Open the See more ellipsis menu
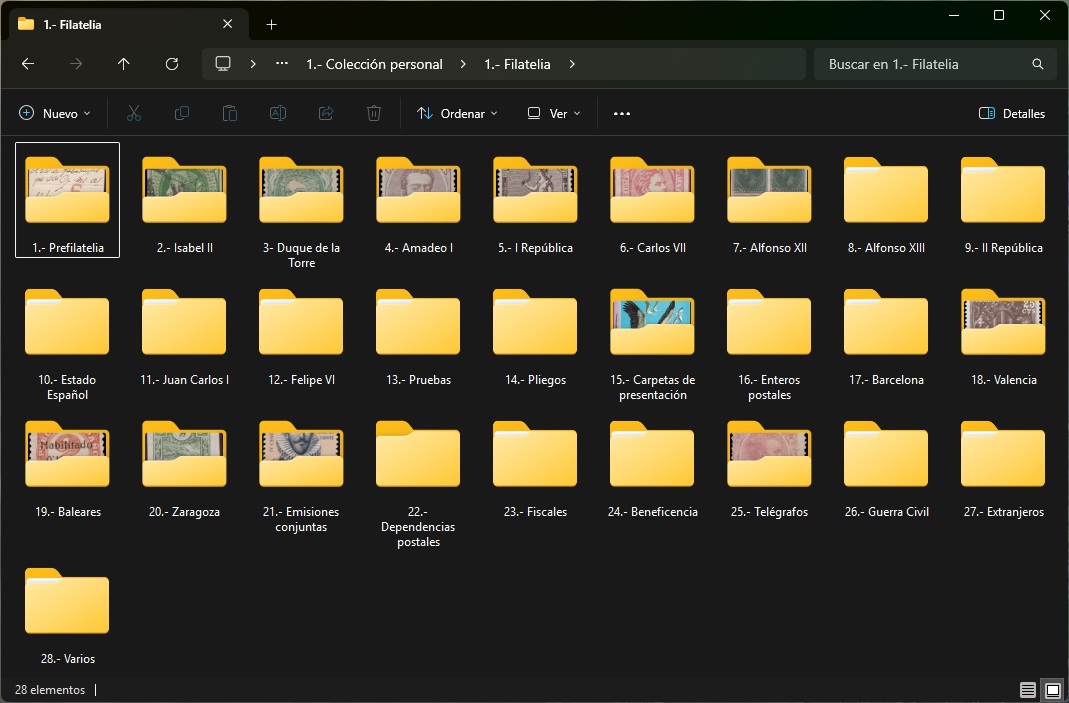 (622, 114)
